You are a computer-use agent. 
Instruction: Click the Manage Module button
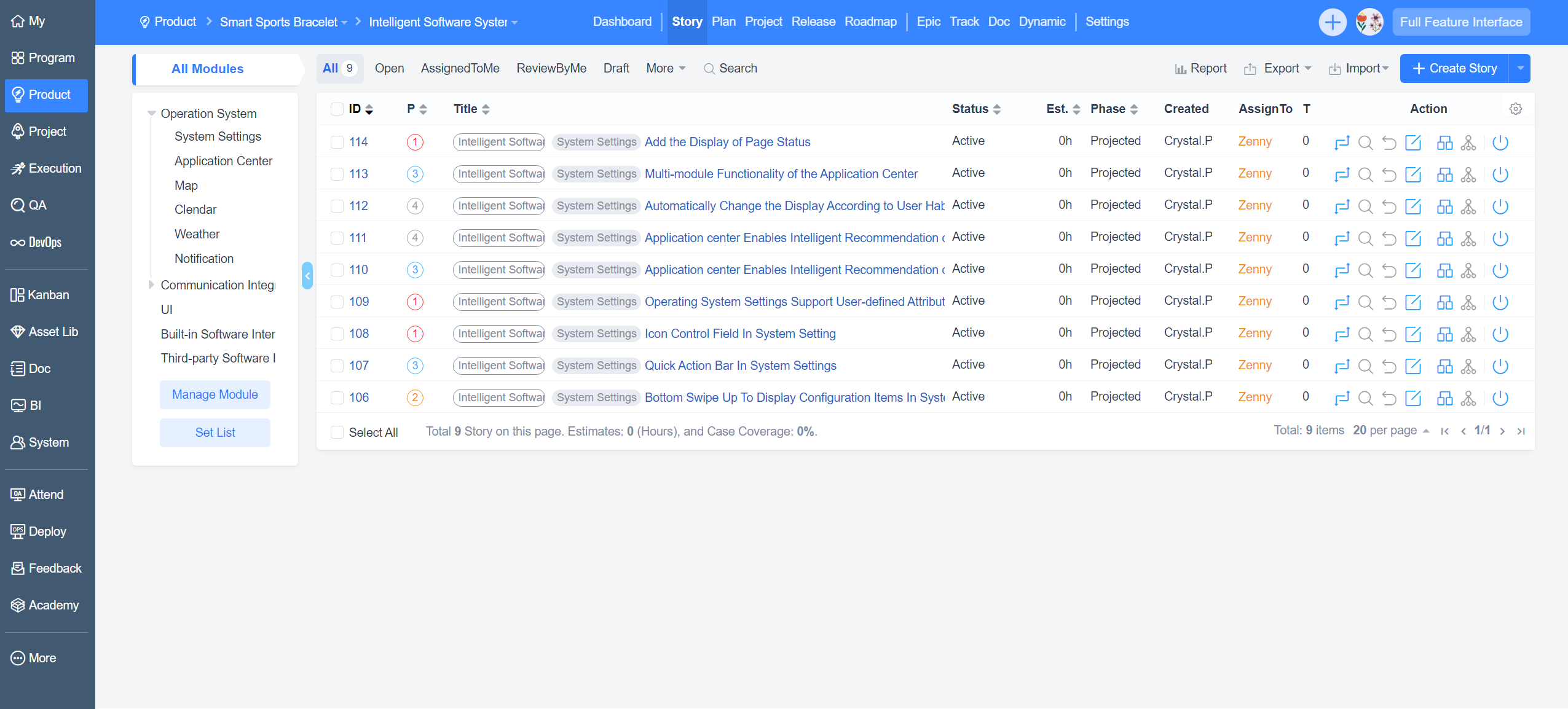coord(215,394)
